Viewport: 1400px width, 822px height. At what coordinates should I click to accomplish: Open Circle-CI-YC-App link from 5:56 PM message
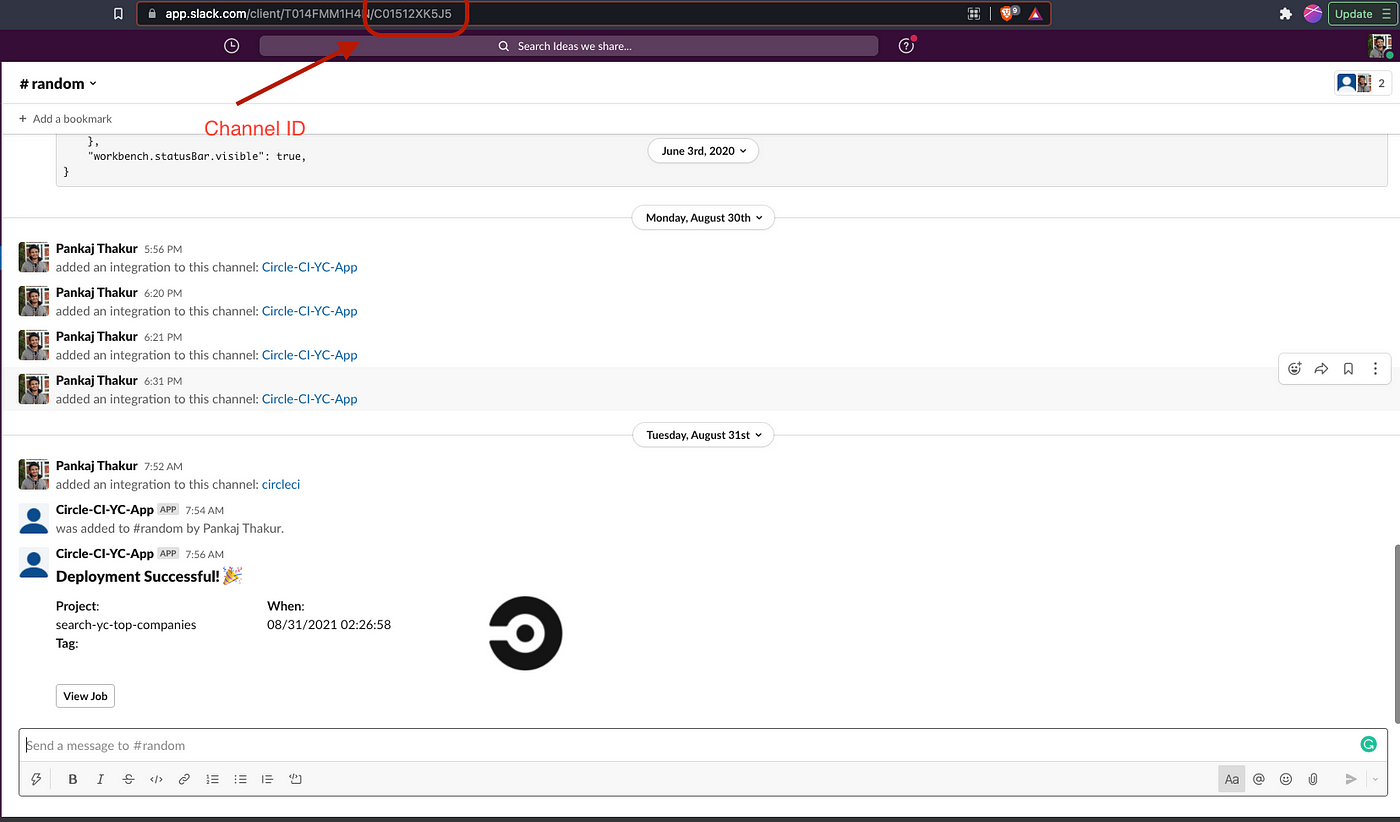[309, 267]
